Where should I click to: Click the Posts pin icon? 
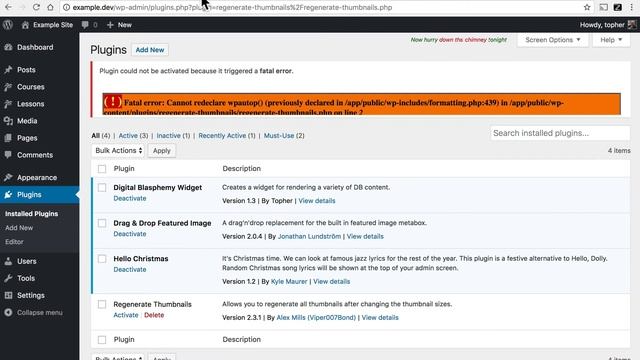9,70
